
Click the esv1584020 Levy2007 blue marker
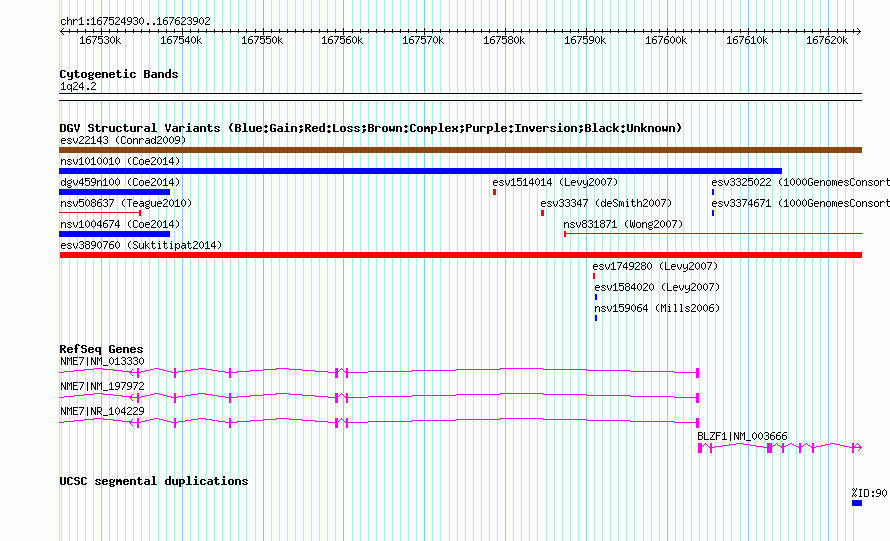coord(596,297)
